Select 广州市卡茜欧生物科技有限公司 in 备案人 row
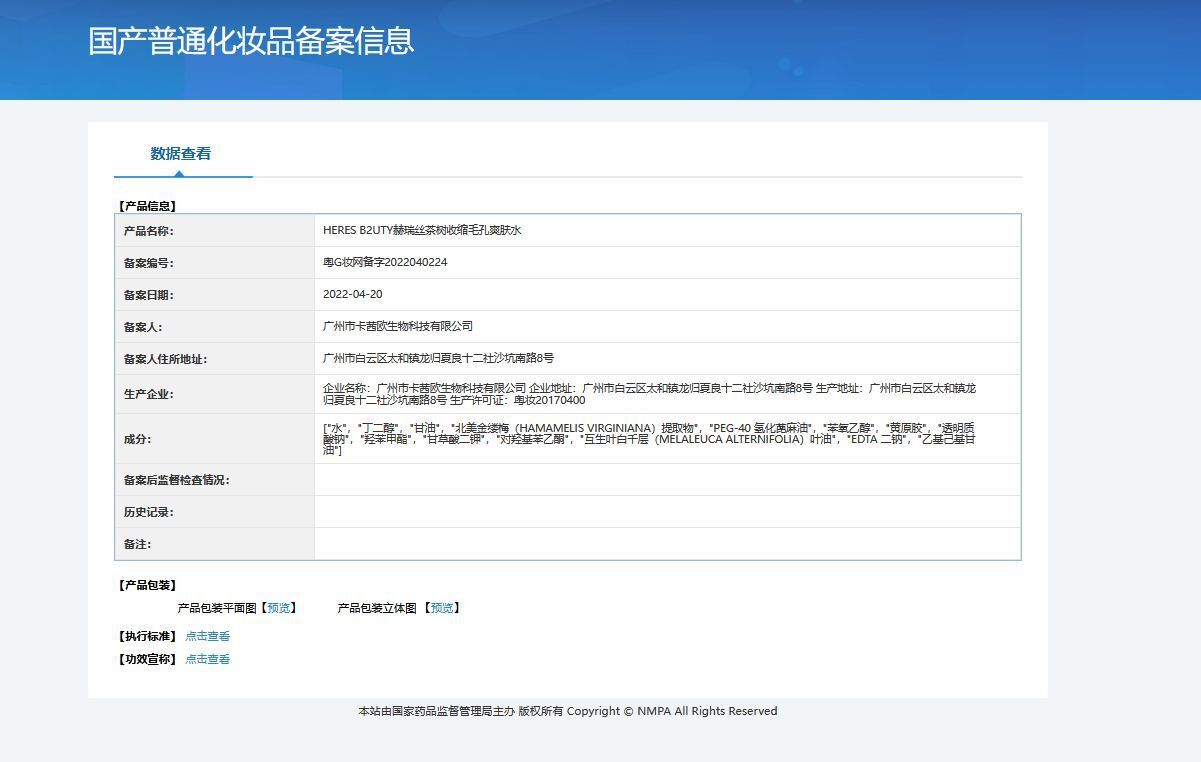Image resolution: width=1201 pixels, height=762 pixels. pyautogui.click(x=398, y=326)
